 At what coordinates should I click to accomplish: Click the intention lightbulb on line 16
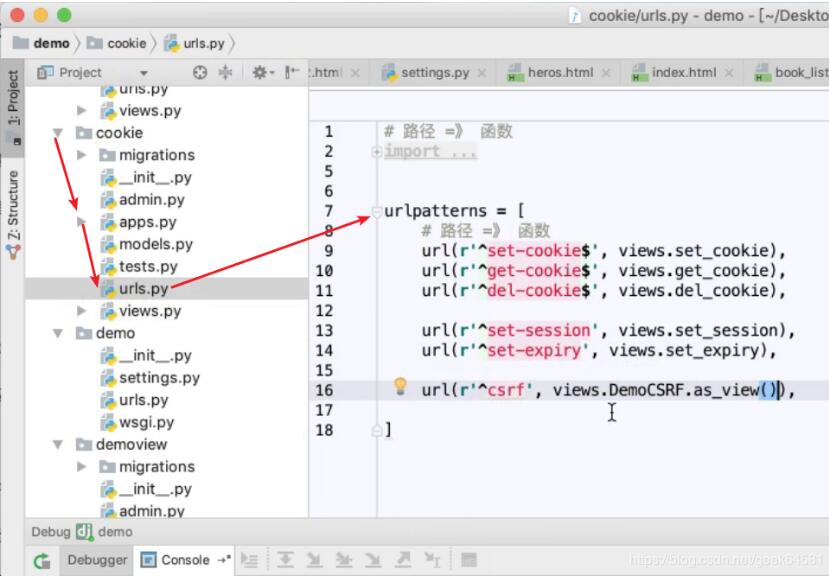point(400,387)
